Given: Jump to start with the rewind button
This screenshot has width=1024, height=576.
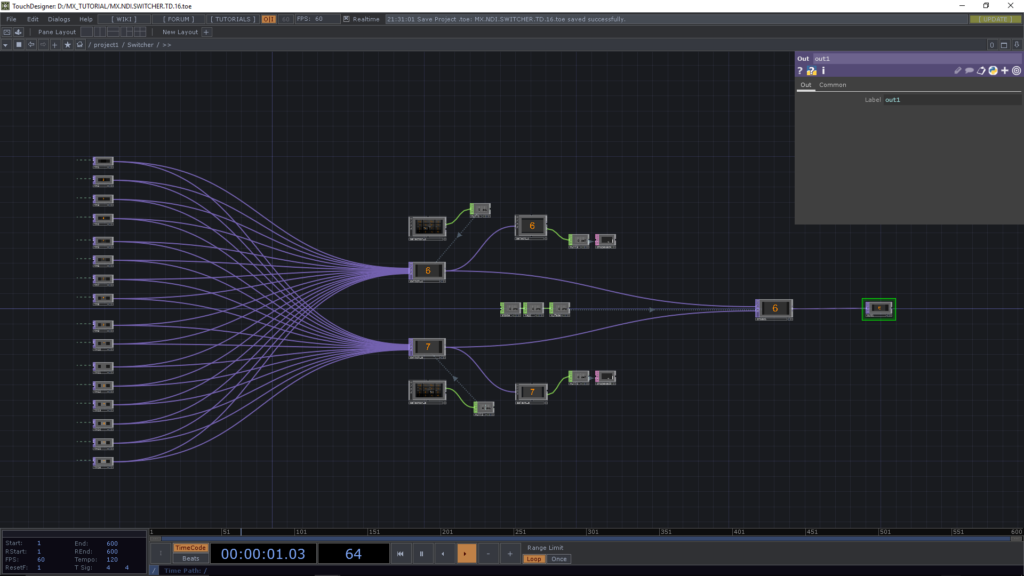Looking at the screenshot, I should click(400, 553).
